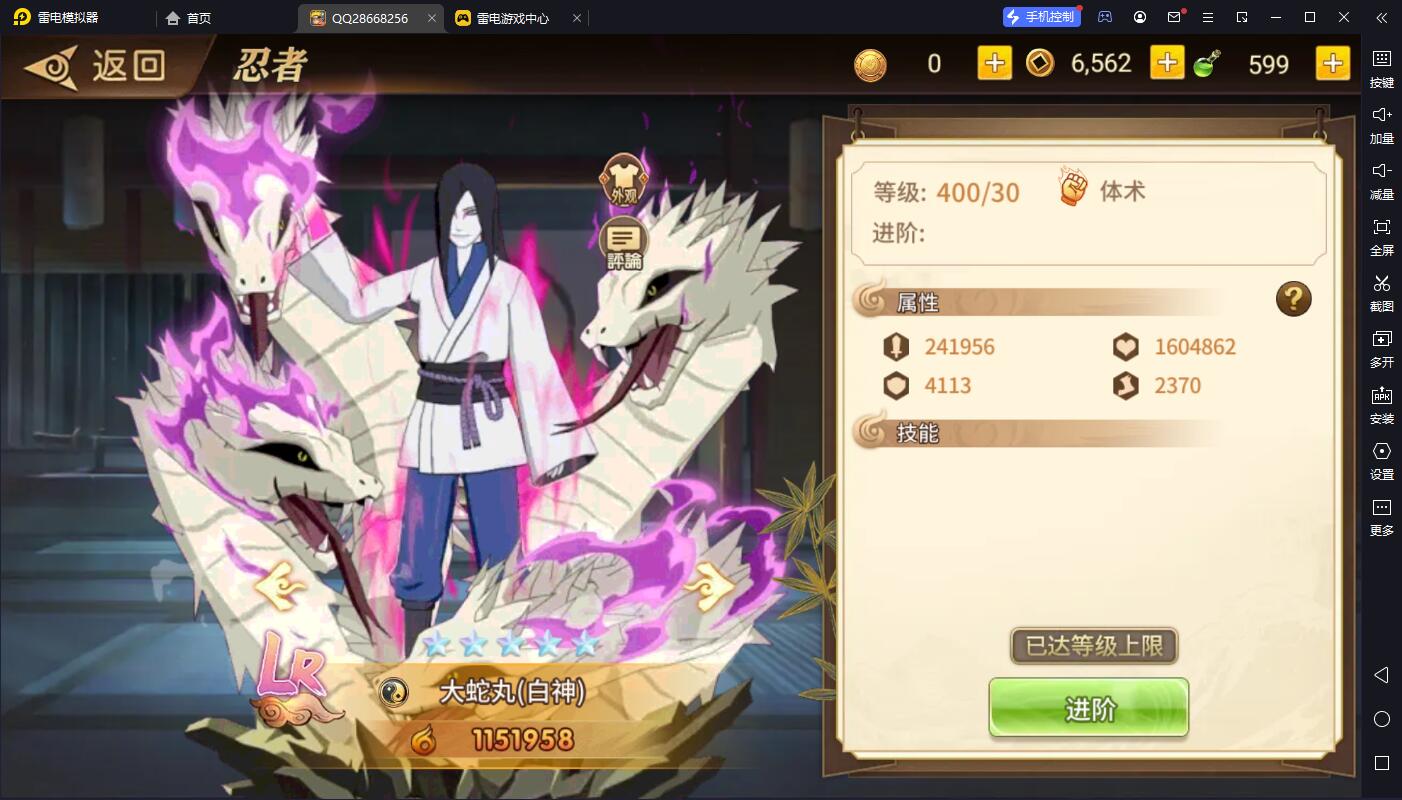This screenshot has width=1402, height=800.
Task: Click the green 进阶 button
Action: (1089, 708)
